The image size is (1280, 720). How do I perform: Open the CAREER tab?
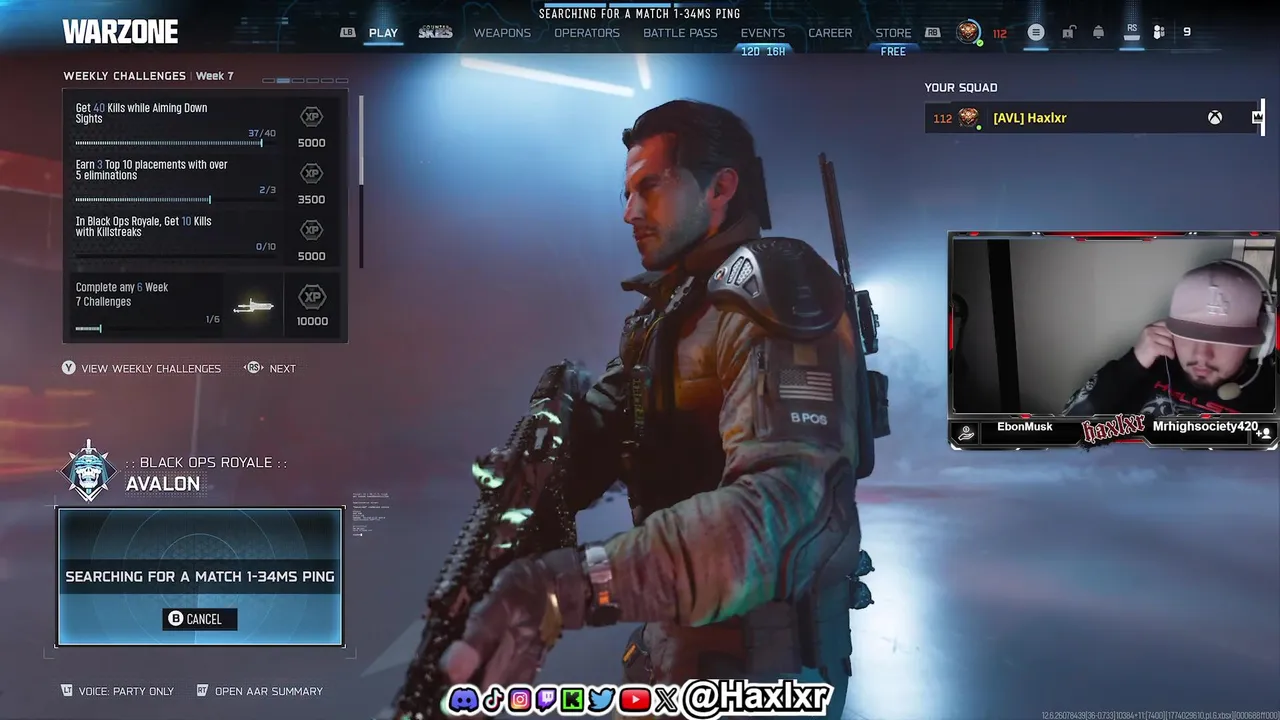(x=830, y=33)
